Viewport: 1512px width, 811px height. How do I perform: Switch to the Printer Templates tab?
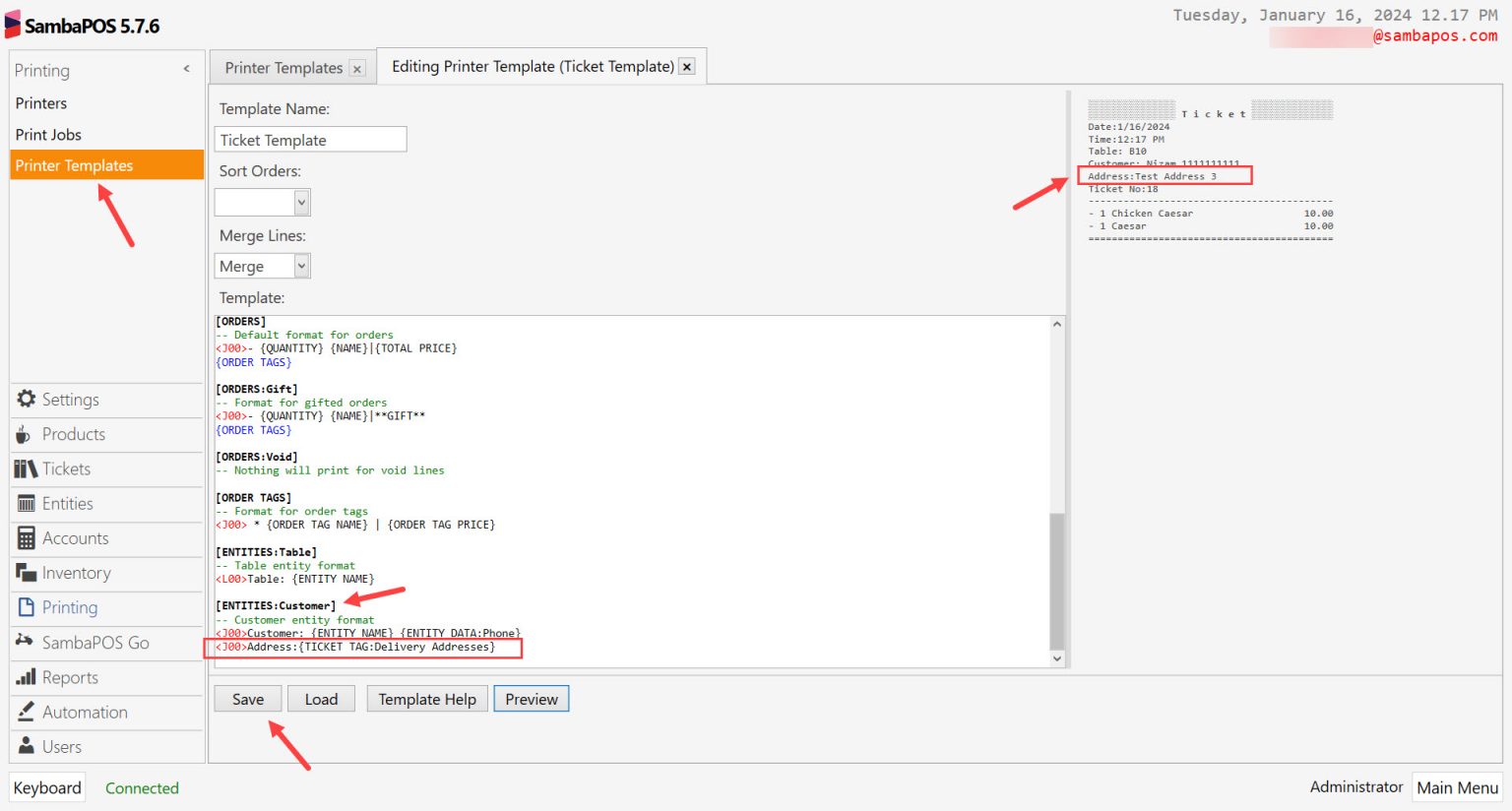click(x=283, y=67)
